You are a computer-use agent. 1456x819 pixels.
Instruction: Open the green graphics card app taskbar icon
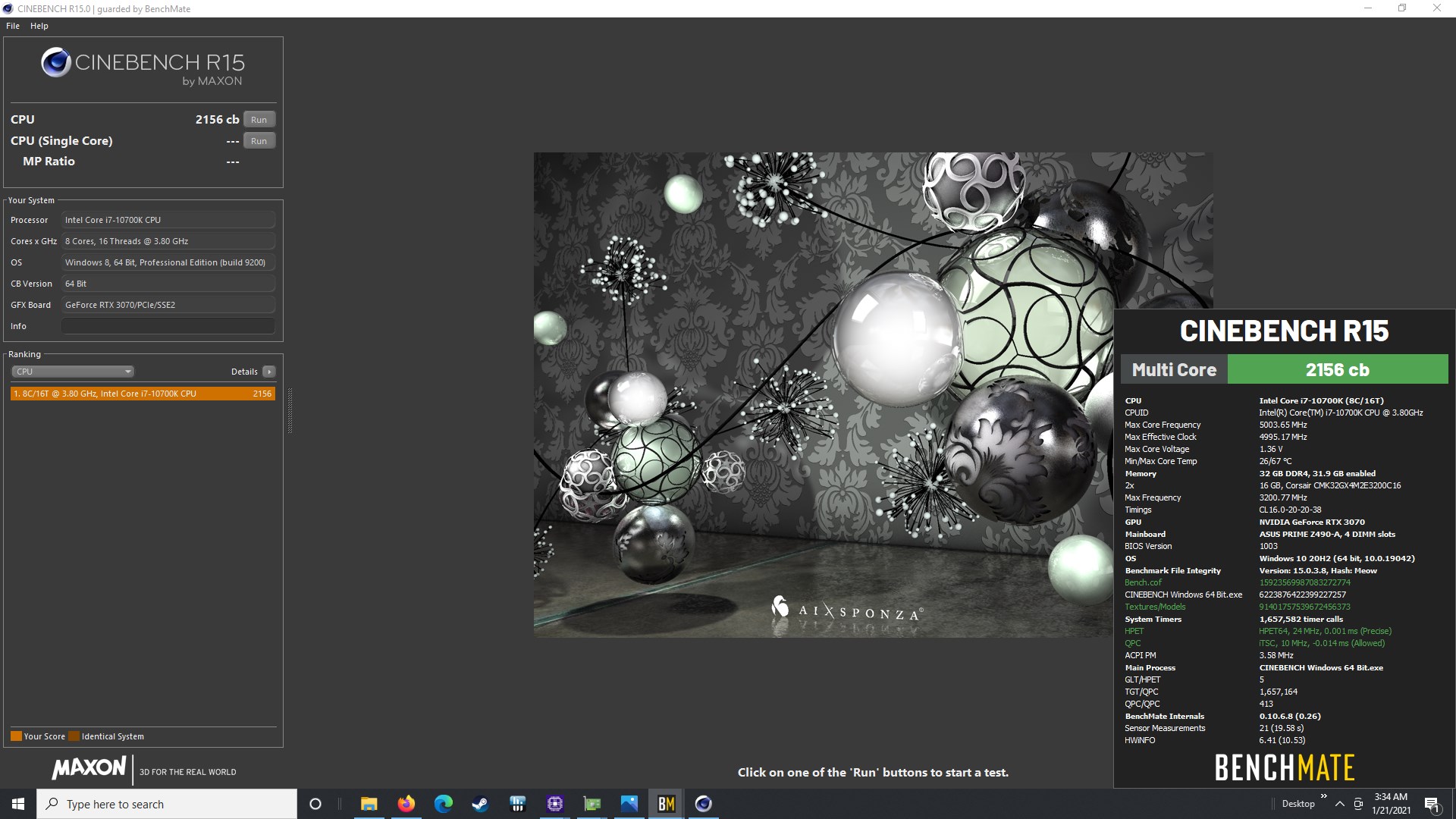(x=592, y=804)
